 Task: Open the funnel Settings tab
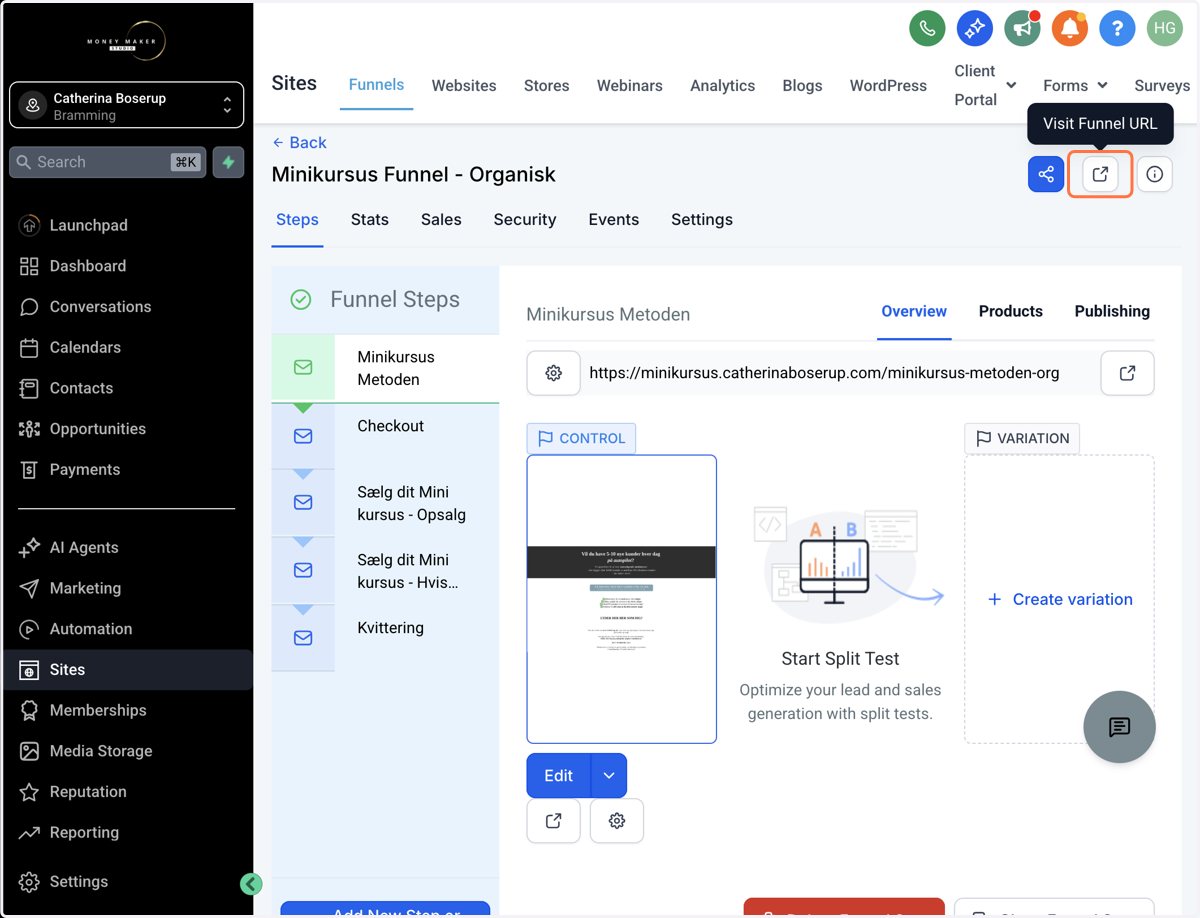(x=702, y=219)
